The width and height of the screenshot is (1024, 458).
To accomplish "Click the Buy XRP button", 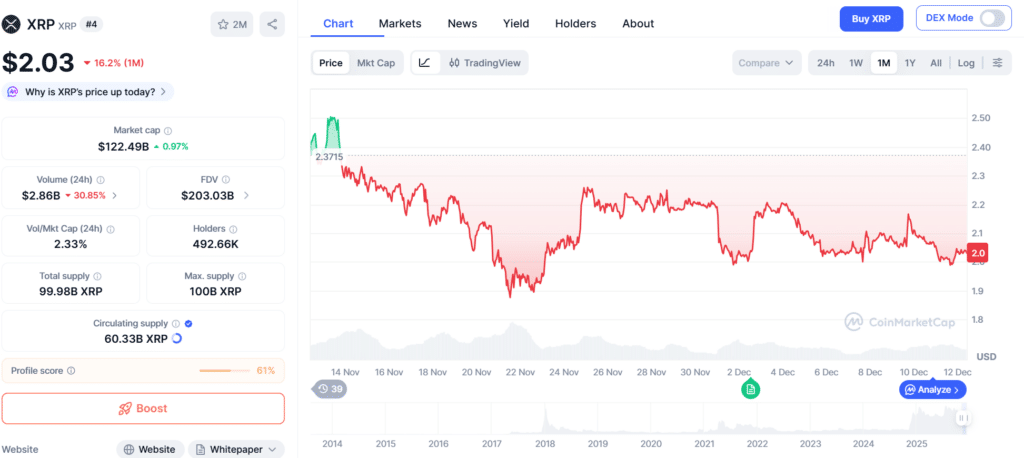I will click(871, 18).
